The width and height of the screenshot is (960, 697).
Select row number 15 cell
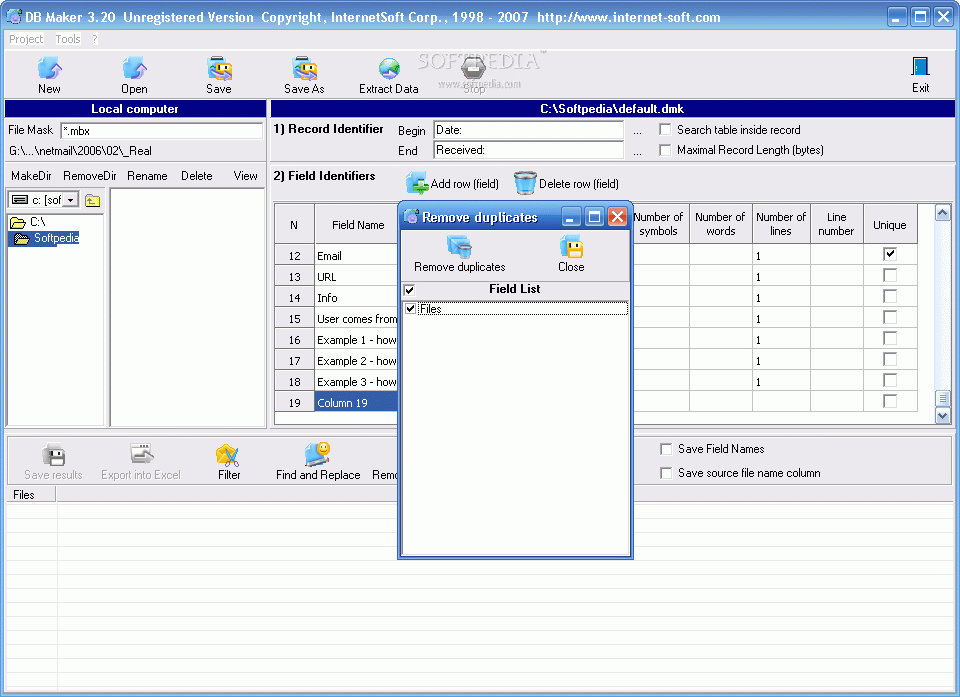tap(294, 318)
